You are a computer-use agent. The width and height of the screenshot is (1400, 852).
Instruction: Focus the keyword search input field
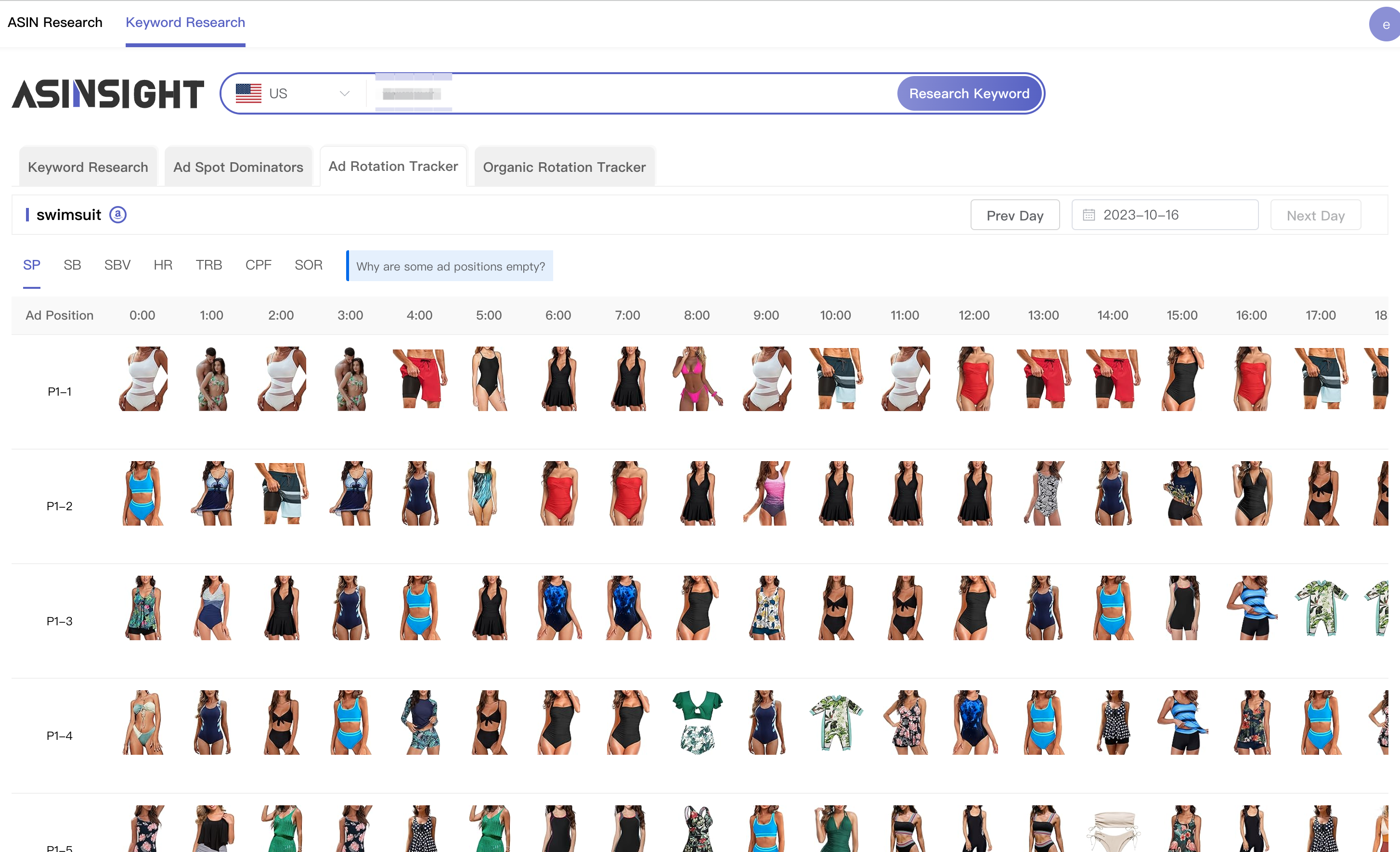point(631,93)
